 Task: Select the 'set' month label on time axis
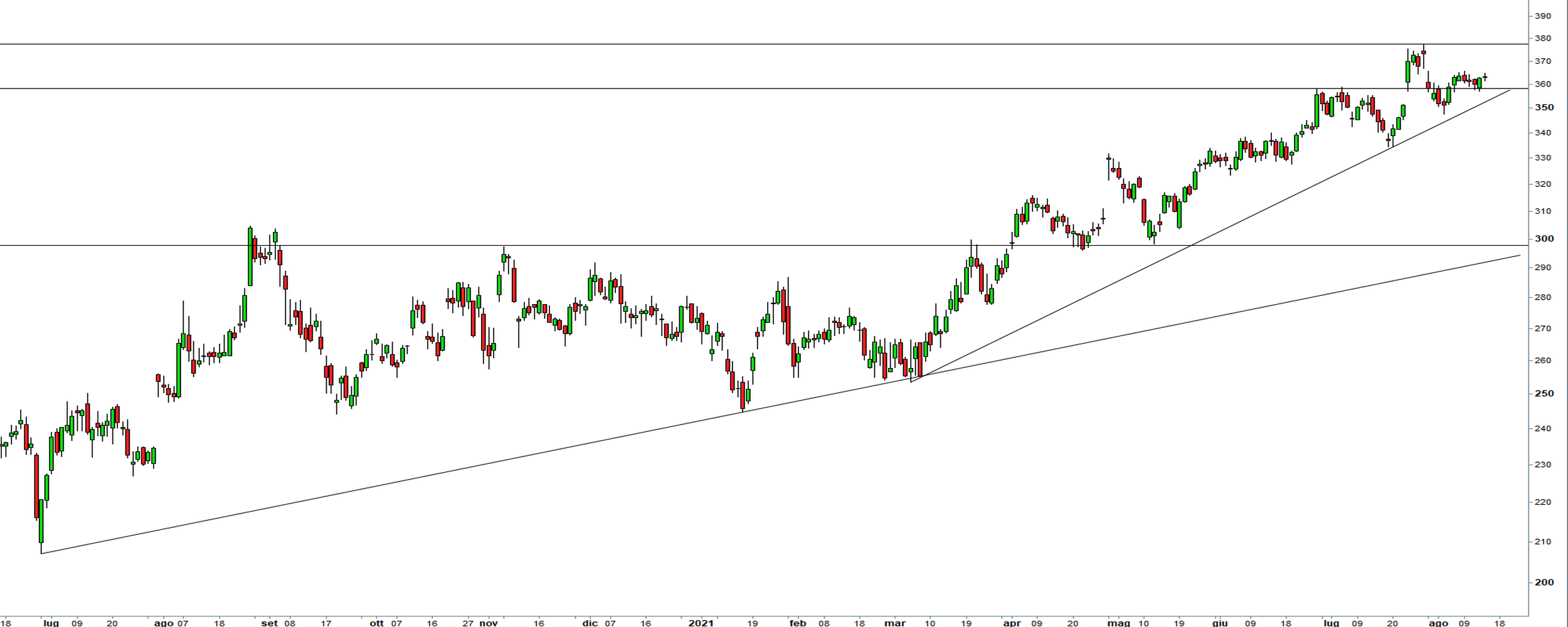point(269,623)
